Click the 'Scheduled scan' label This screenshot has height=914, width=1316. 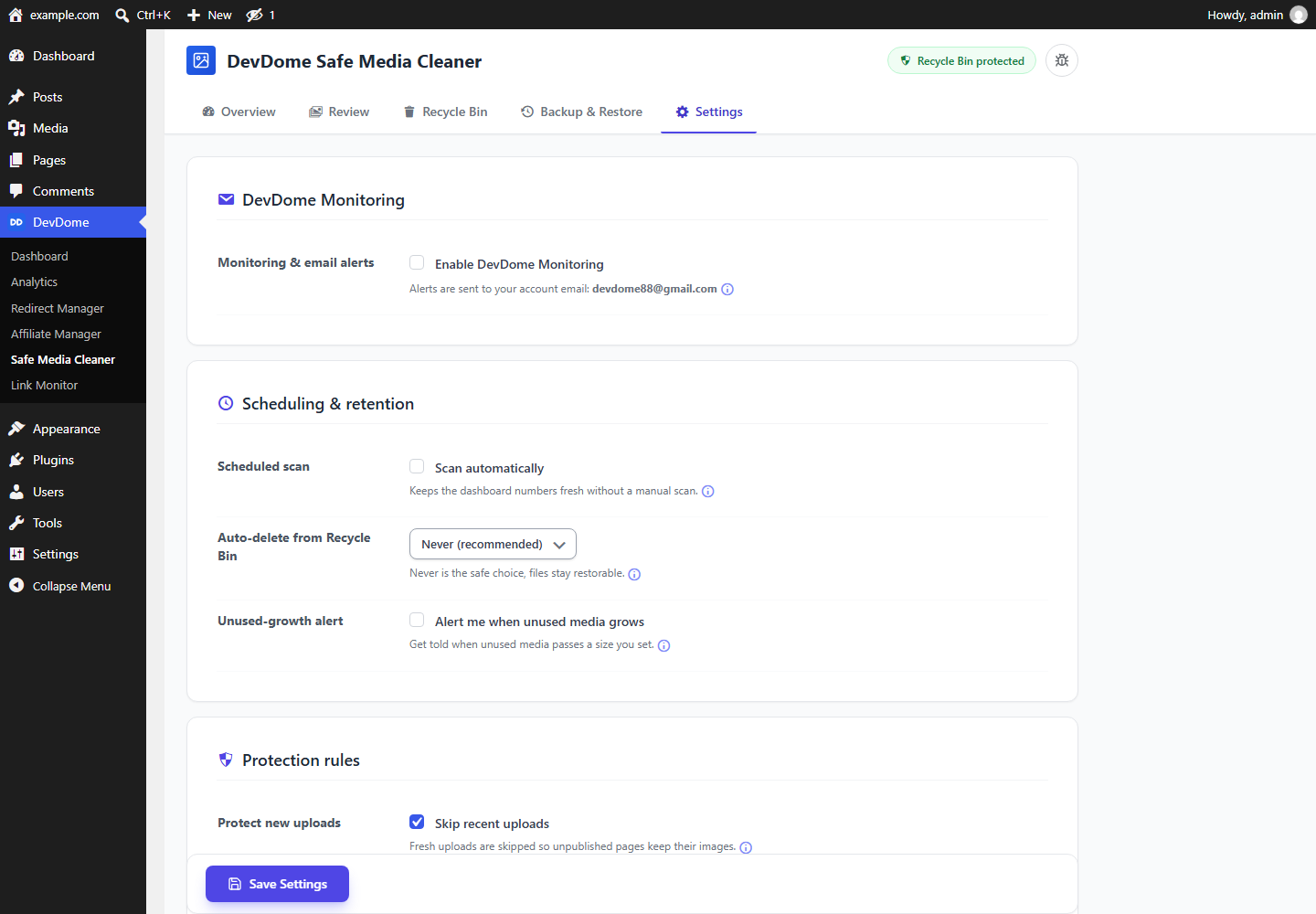tap(263, 466)
